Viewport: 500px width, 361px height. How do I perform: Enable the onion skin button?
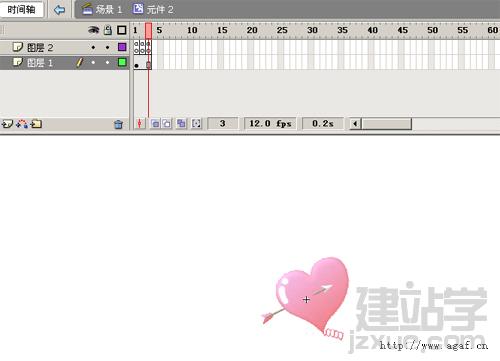pyautogui.click(x=155, y=124)
